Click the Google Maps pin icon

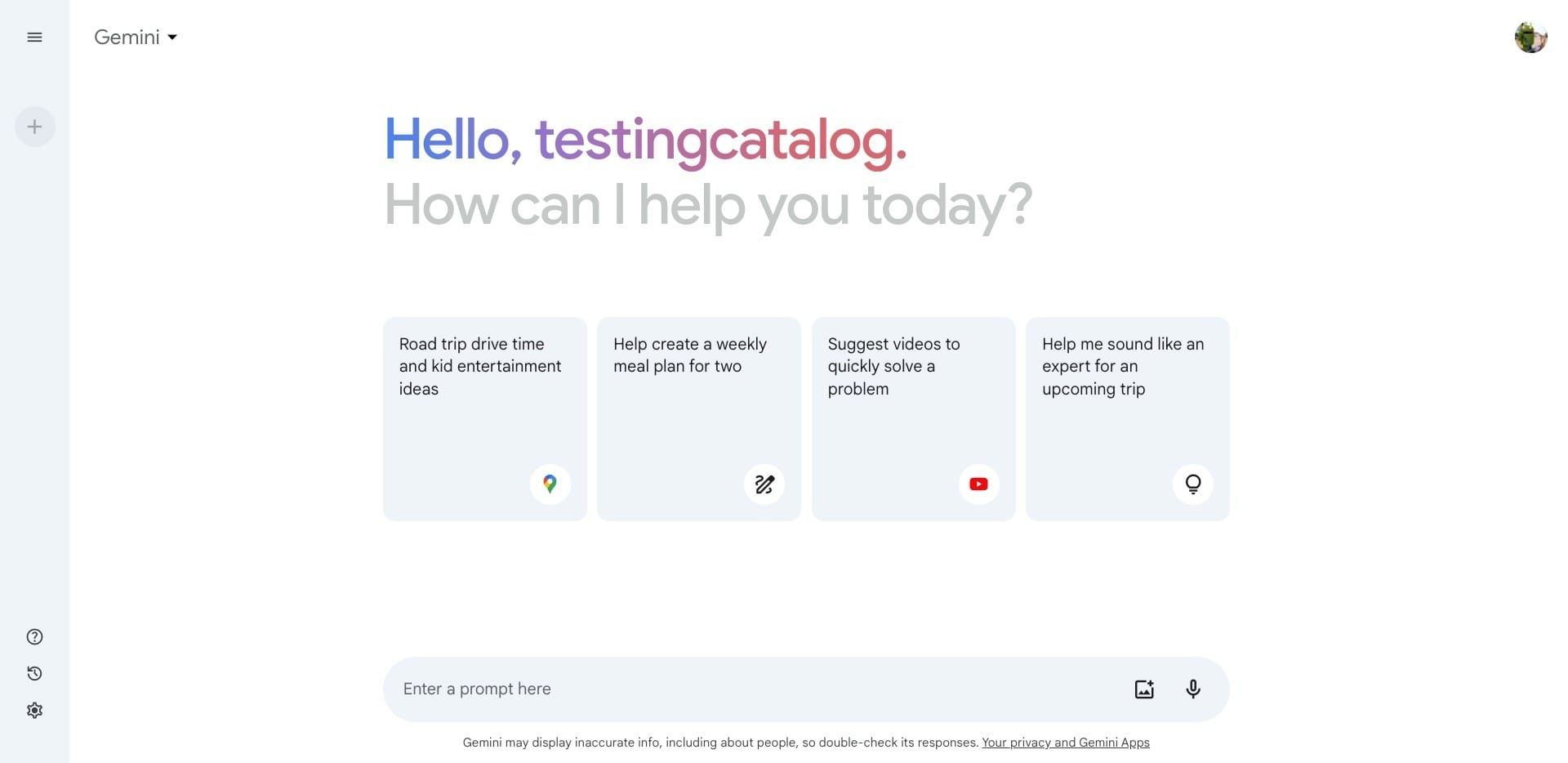[x=550, y=484]
